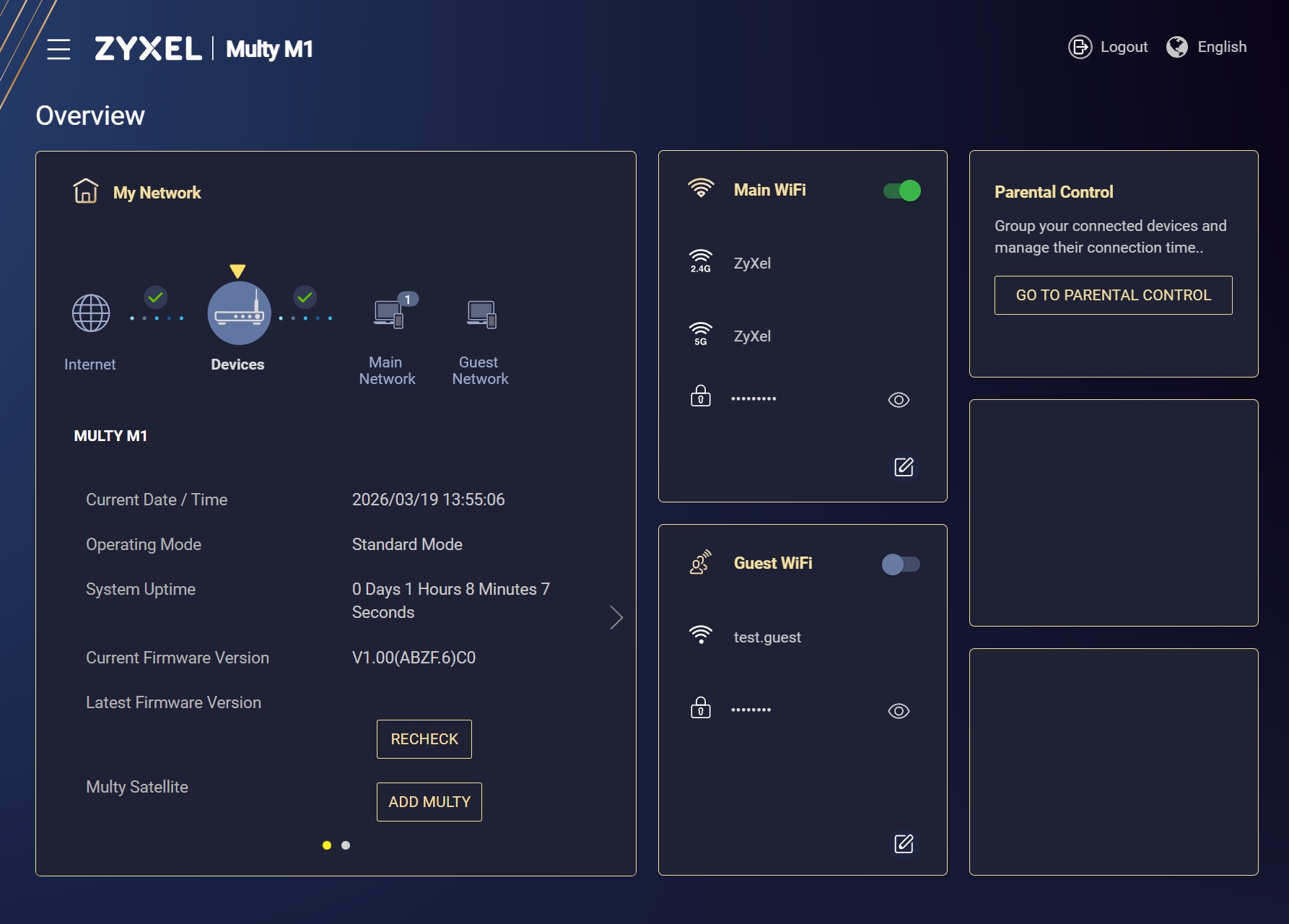
Task: Open the Guest Network devices icon
Action: [x=481, y=314]
